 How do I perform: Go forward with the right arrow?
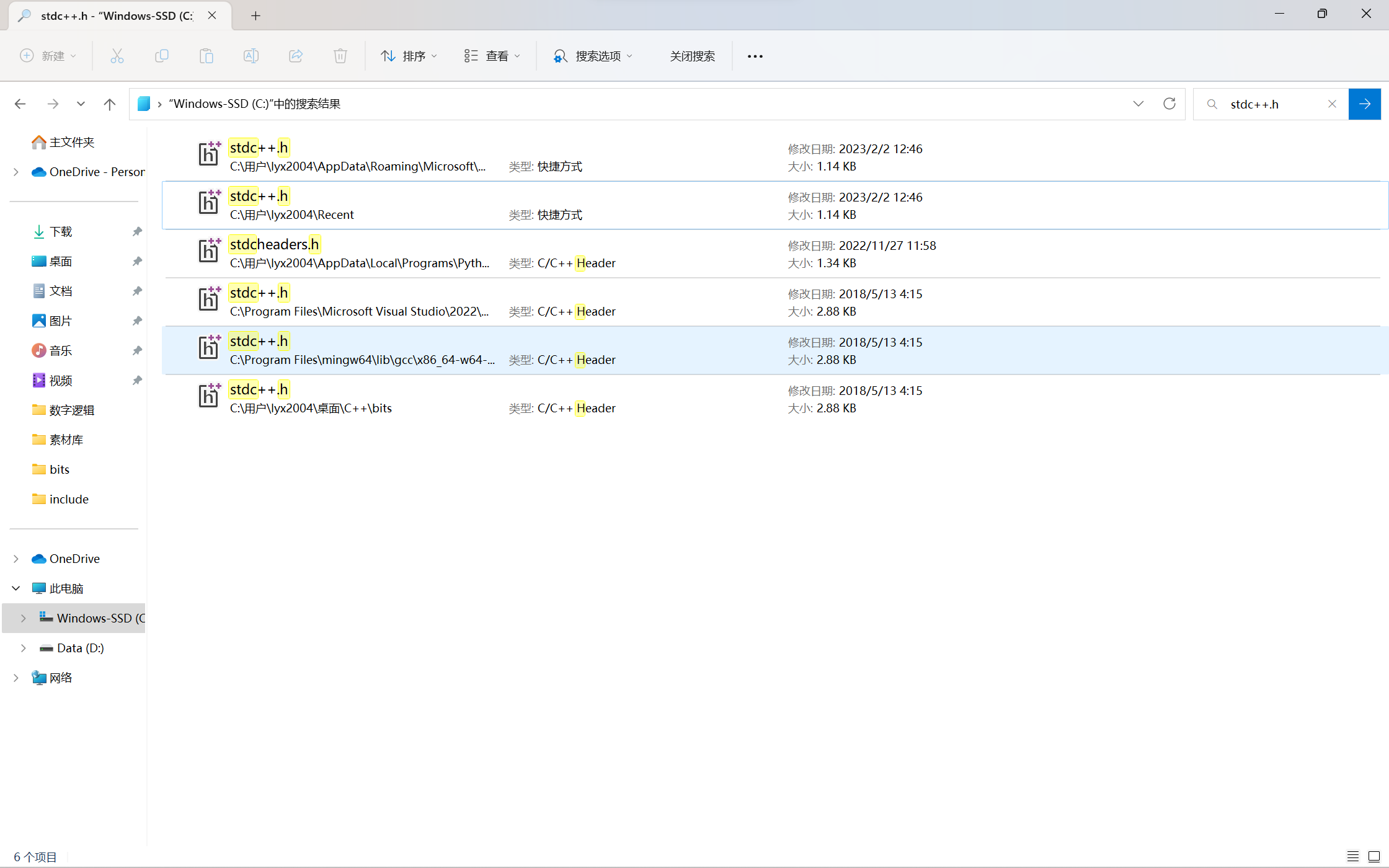(x=53, y=104)
